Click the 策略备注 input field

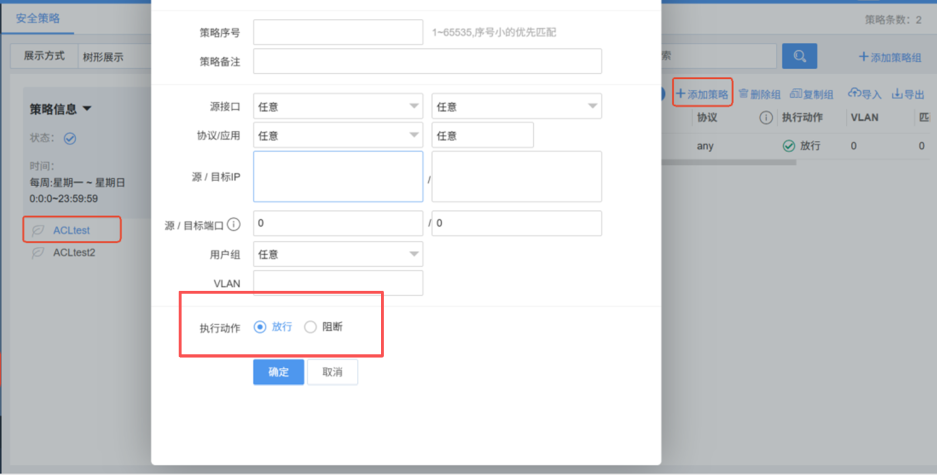(427, 61)
